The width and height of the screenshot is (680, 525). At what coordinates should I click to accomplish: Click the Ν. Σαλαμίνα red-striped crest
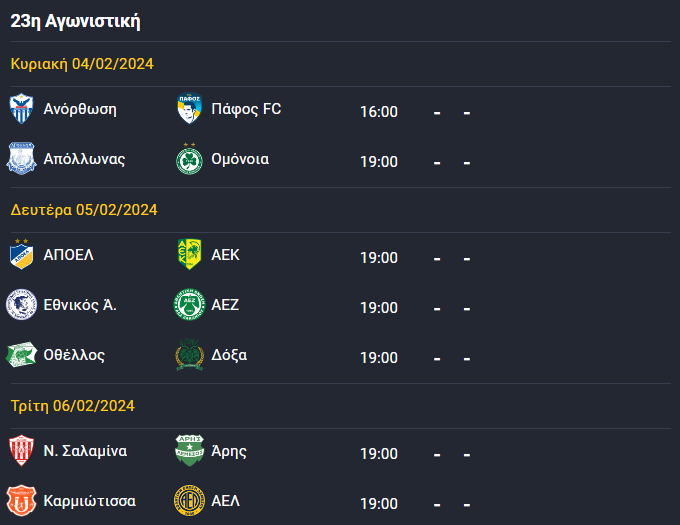point(21,450)
